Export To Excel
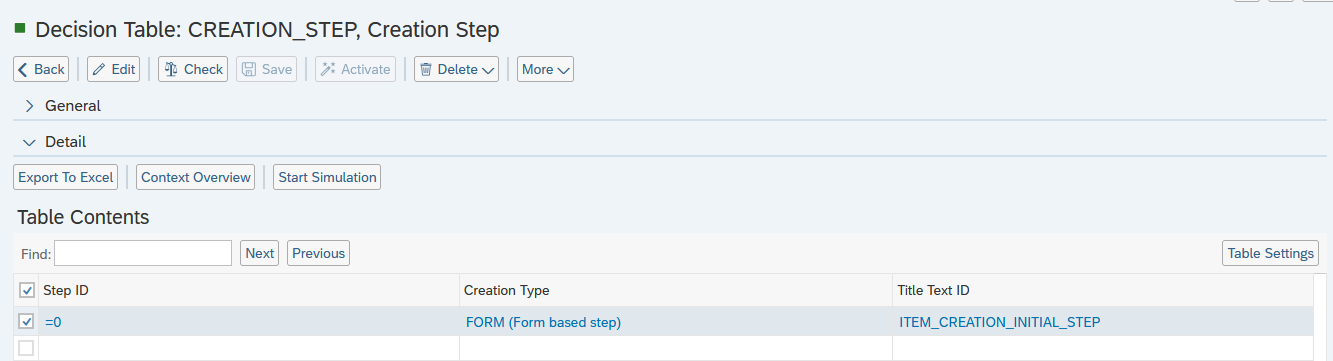The image size is (1333, 361). (x=66, y=177)
